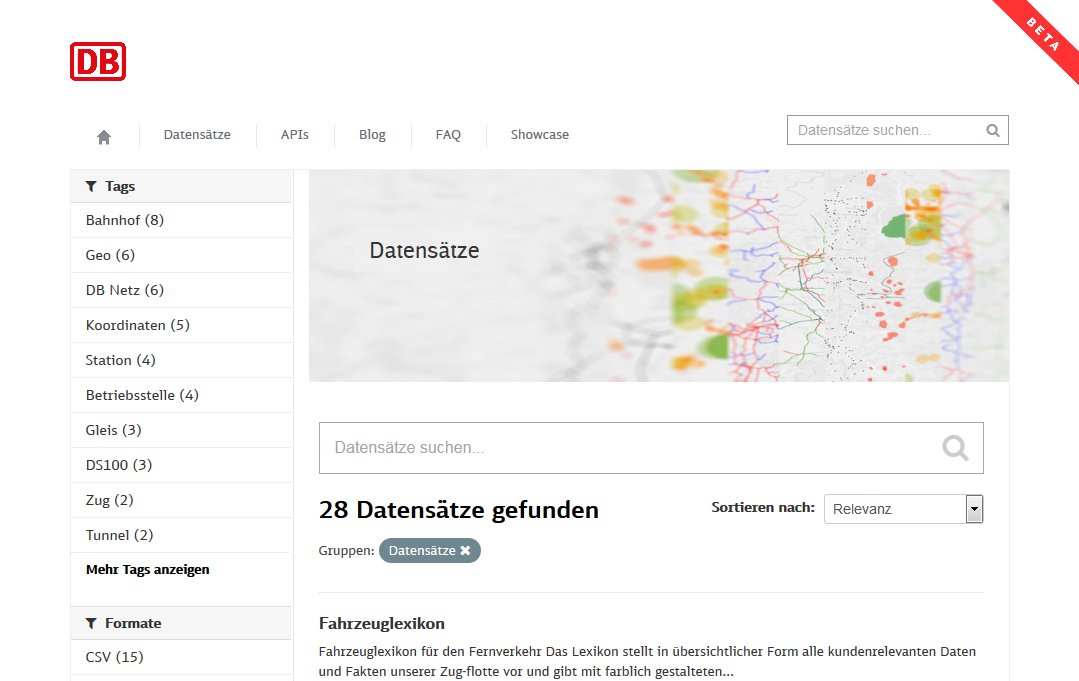
Task: Navigate to the APIs page
Action: [294, 135]
